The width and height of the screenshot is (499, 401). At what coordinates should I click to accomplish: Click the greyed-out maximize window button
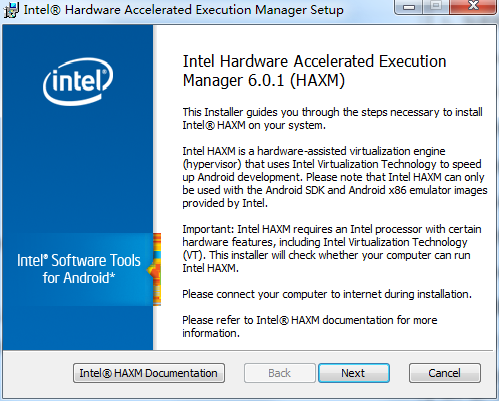[x=436, y=7]
